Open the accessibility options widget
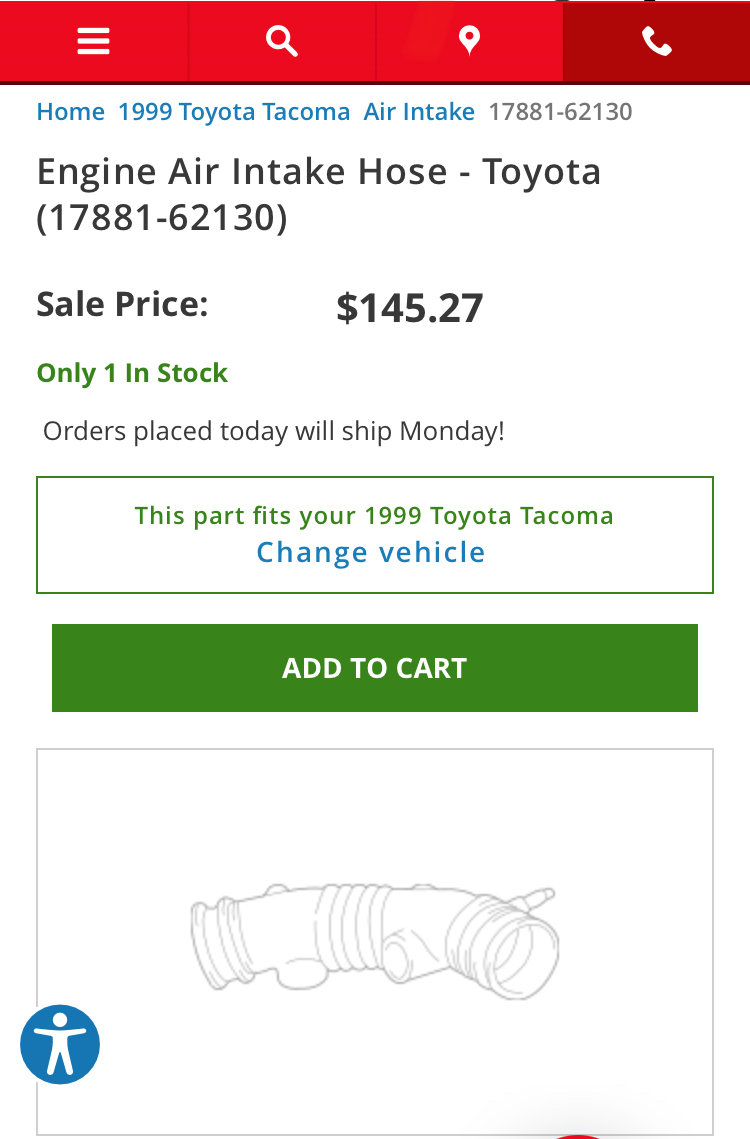This screenshot has height=1139, width=750. [x=60, y=1044]
